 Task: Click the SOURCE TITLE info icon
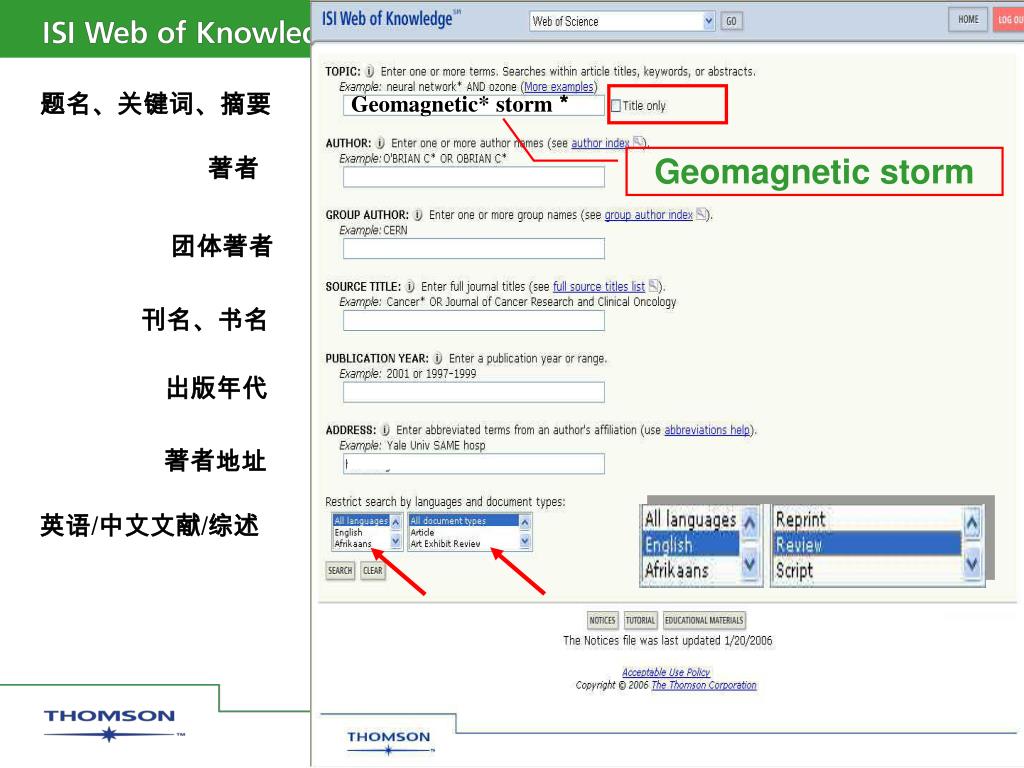click(410, 287)
